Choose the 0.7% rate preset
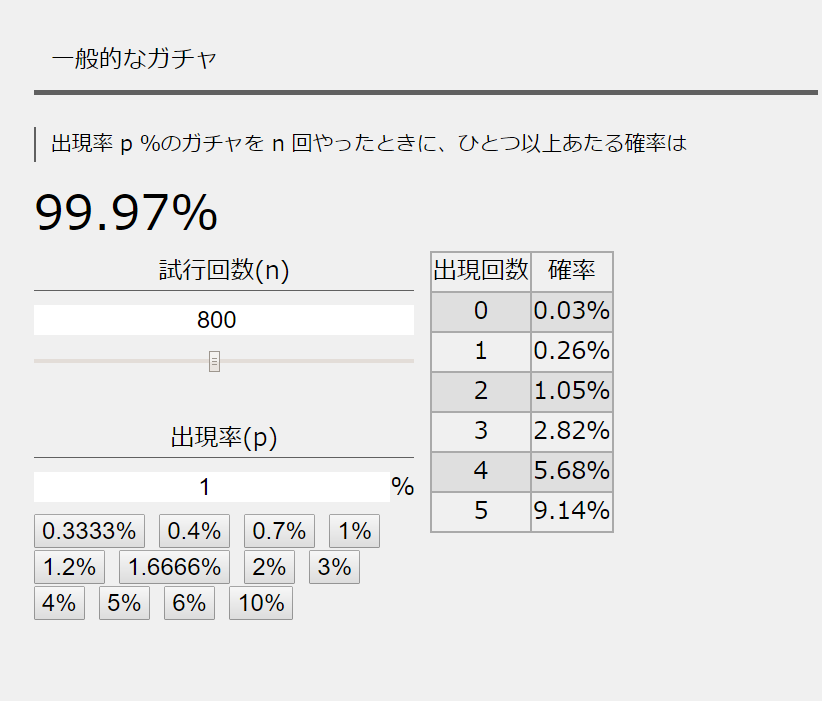The image size is (822, 701). click(279, 530)
